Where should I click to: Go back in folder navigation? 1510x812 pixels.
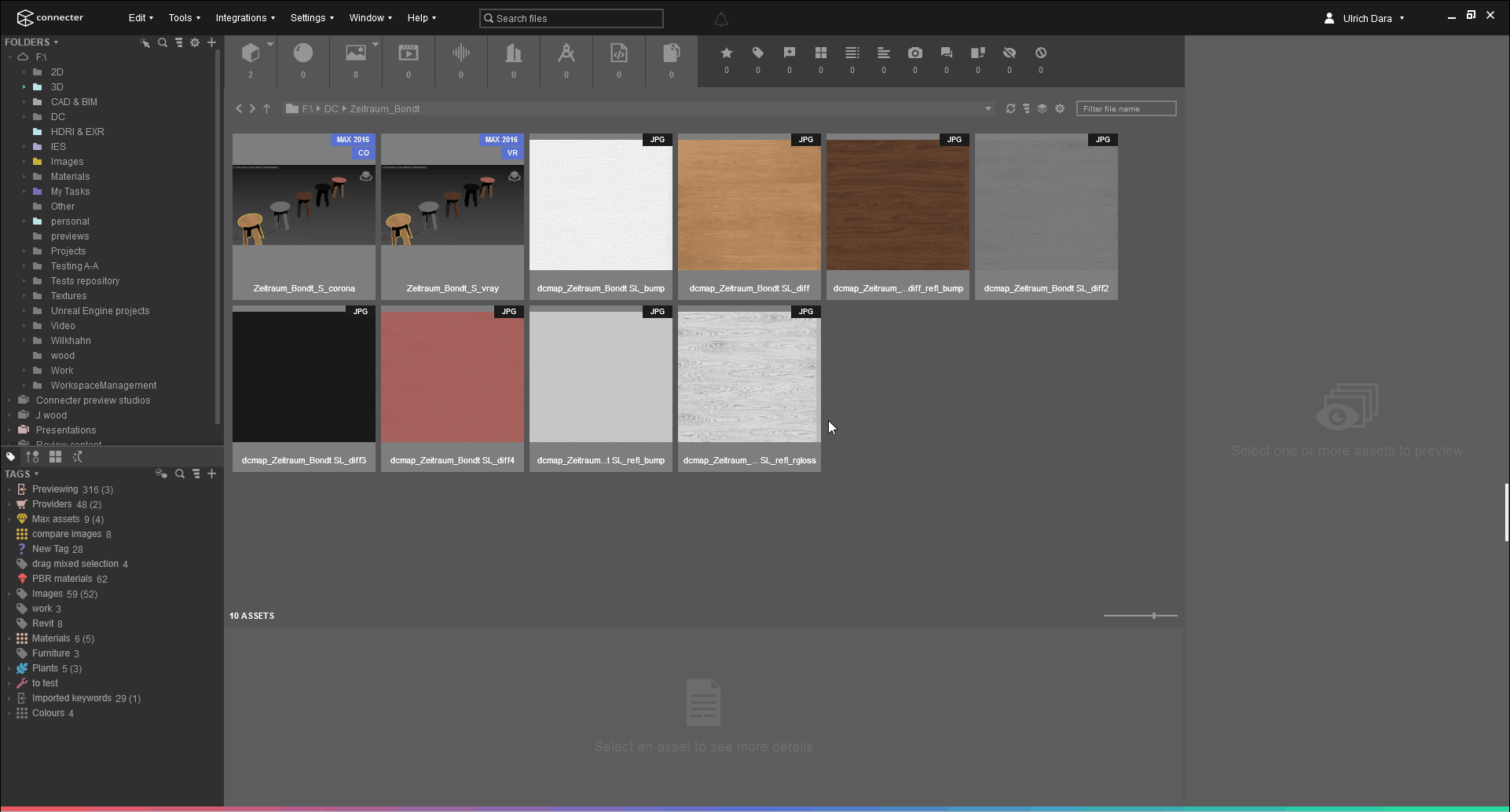pos(239,108)
